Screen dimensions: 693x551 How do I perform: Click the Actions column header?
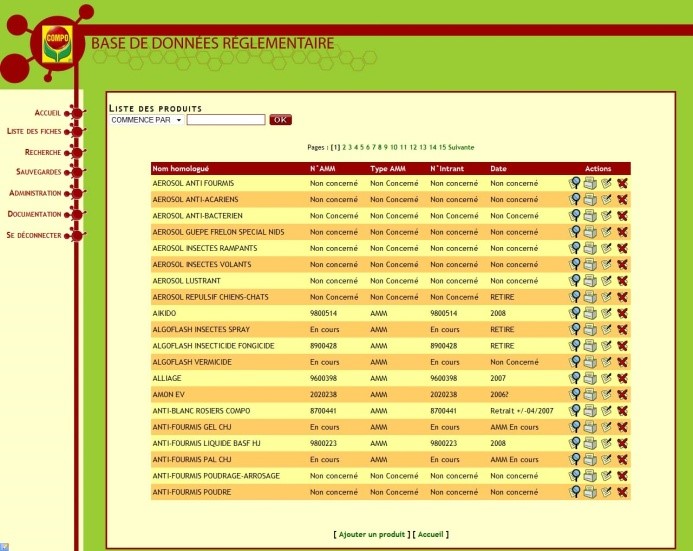tap(598, 168)
